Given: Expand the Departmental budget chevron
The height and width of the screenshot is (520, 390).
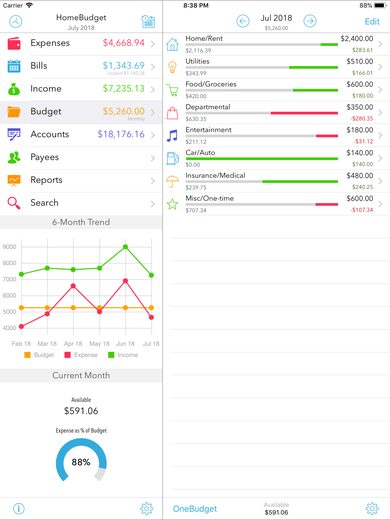Looking at the screenshot, I should coord(381,113).
